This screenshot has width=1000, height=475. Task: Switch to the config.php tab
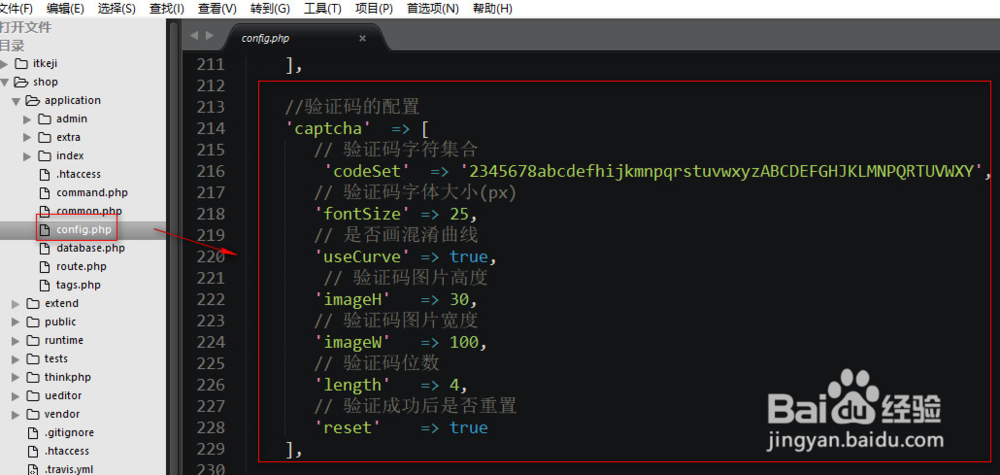[x=265, y=38]
